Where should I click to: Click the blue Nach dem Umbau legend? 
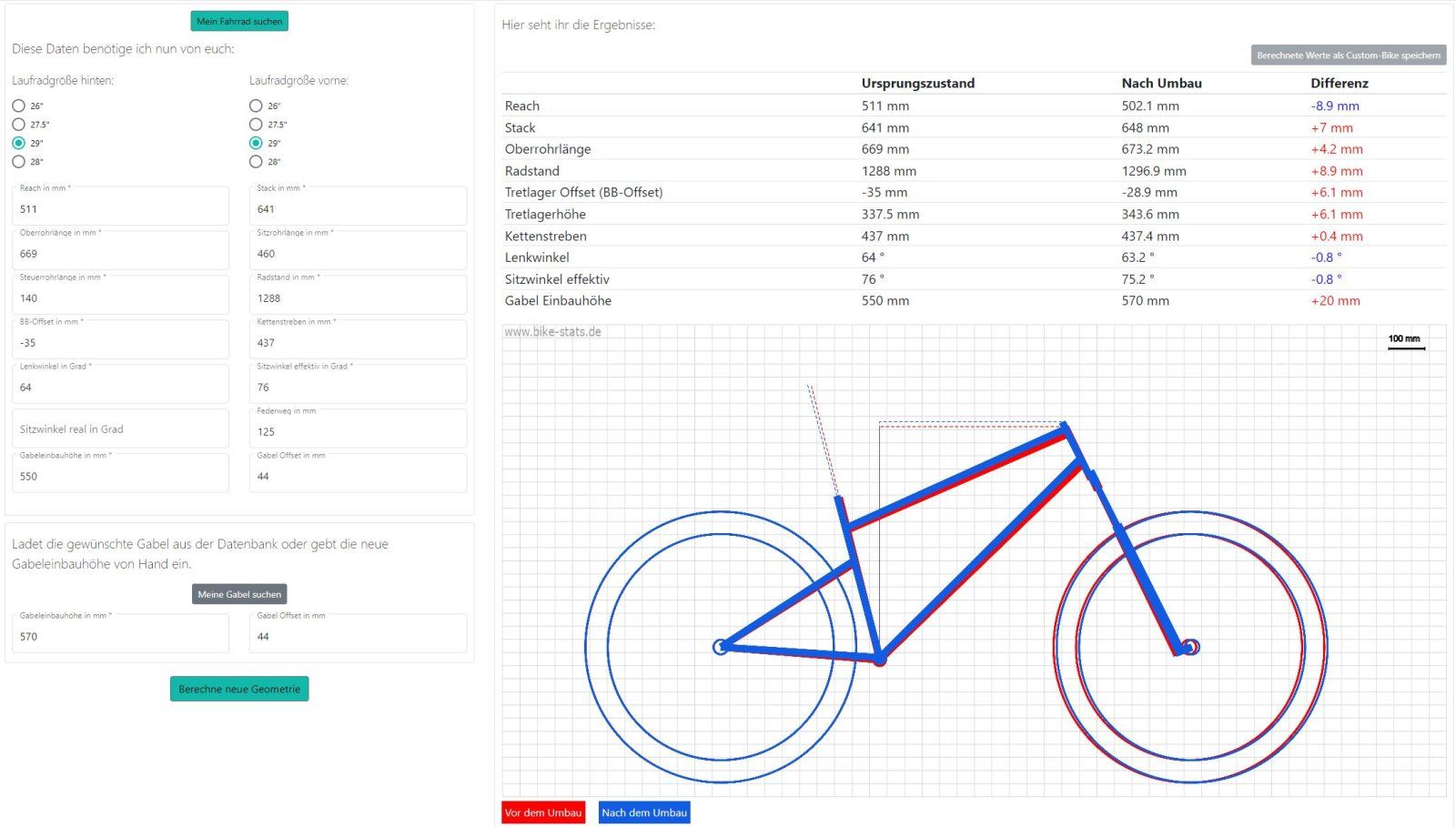click(644, 812)
